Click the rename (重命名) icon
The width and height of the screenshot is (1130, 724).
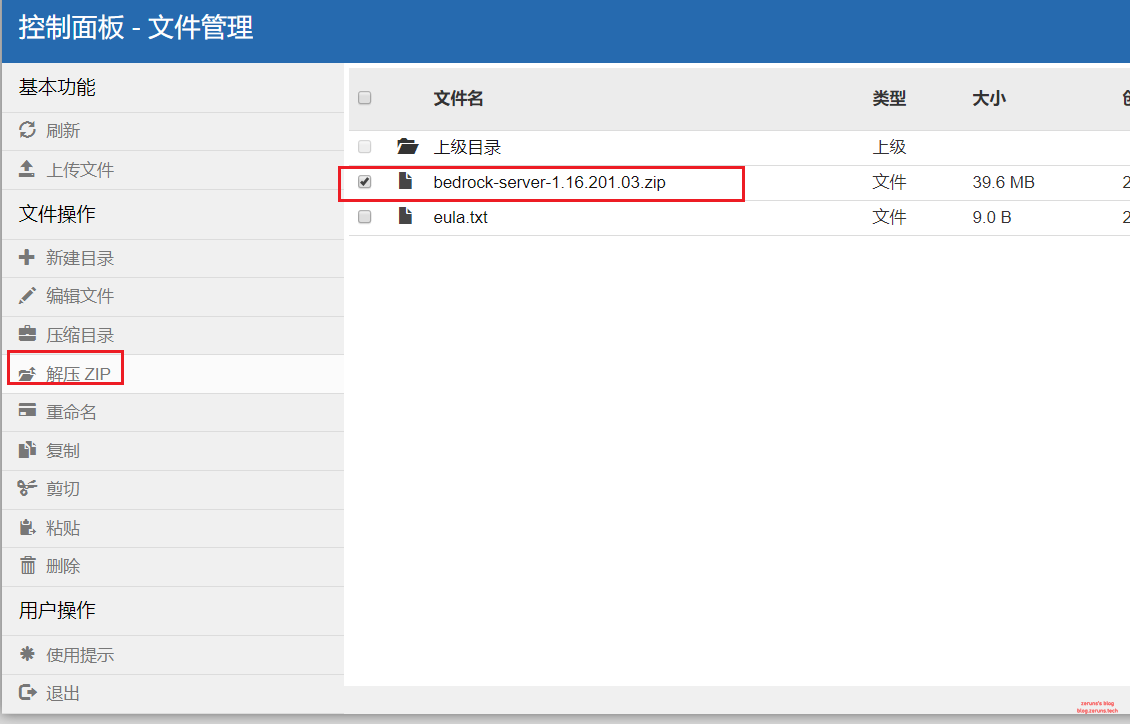tap(27, 411)
